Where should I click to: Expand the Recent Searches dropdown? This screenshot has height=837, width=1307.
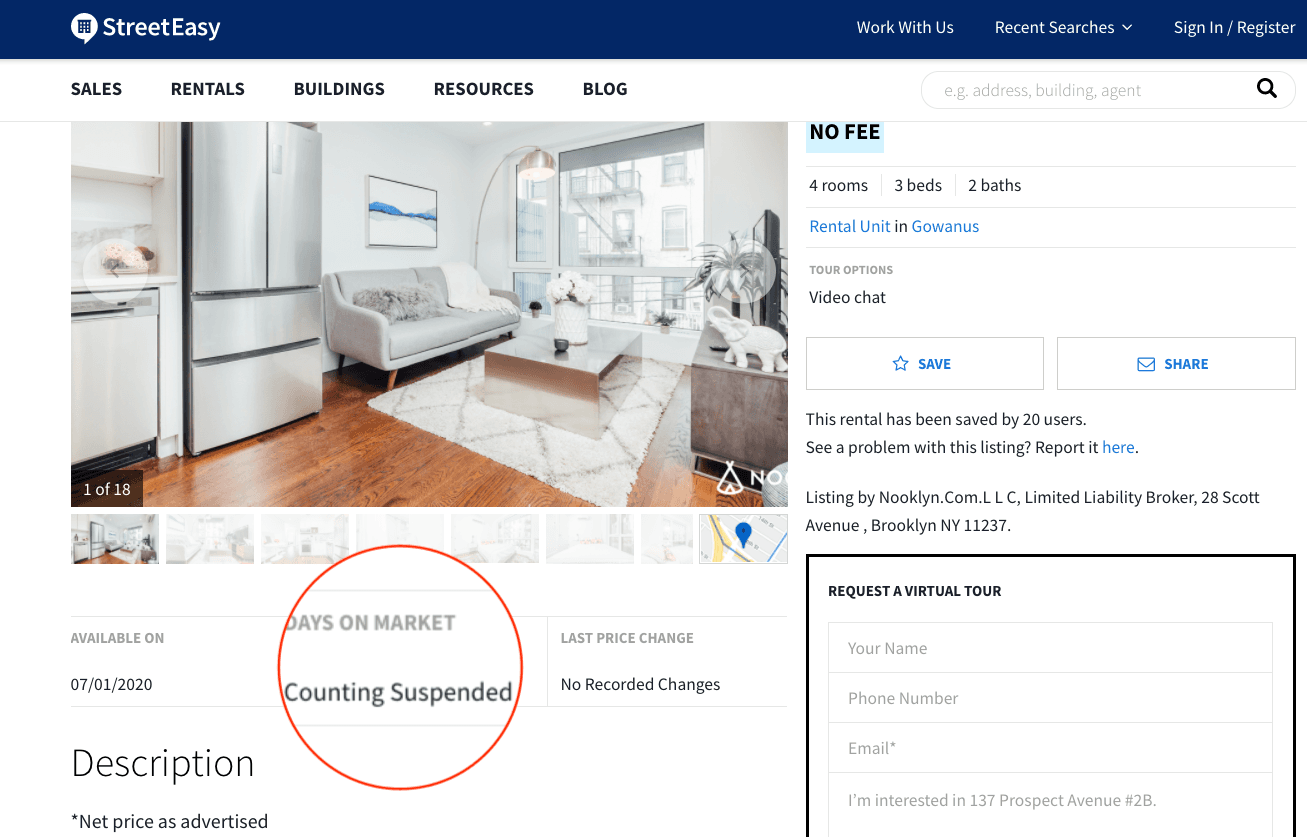[1063, 27]
